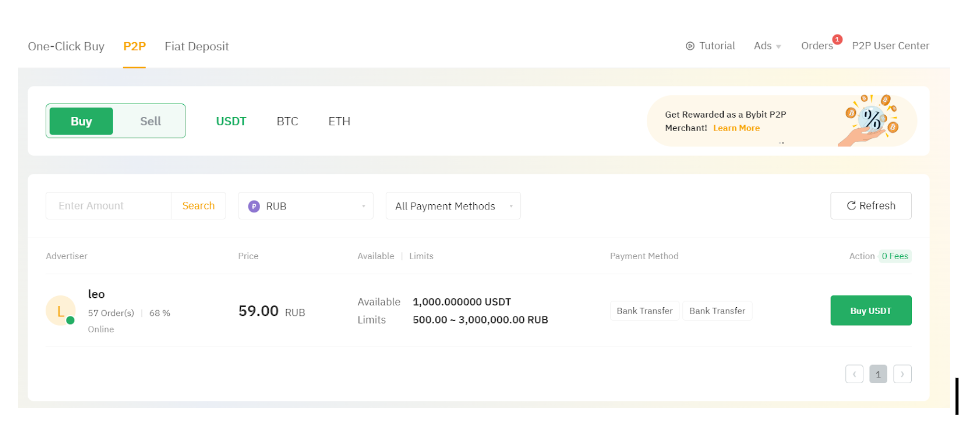Viewport: 968px width, 424px height.
Task: Go to next page arrow
Action: 902,374
